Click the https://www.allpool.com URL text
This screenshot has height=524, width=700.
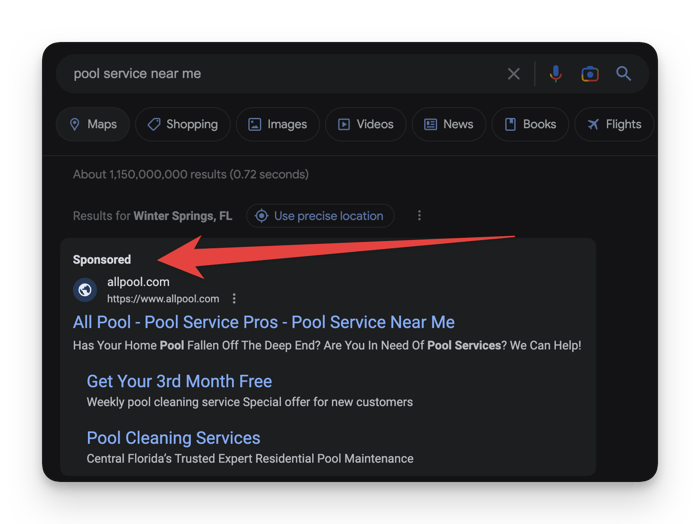point(163,299)
